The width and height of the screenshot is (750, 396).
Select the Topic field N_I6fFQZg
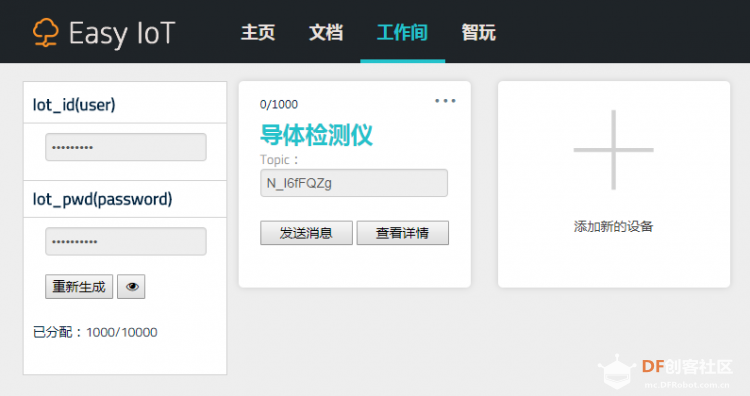click(x=354, y=183)
